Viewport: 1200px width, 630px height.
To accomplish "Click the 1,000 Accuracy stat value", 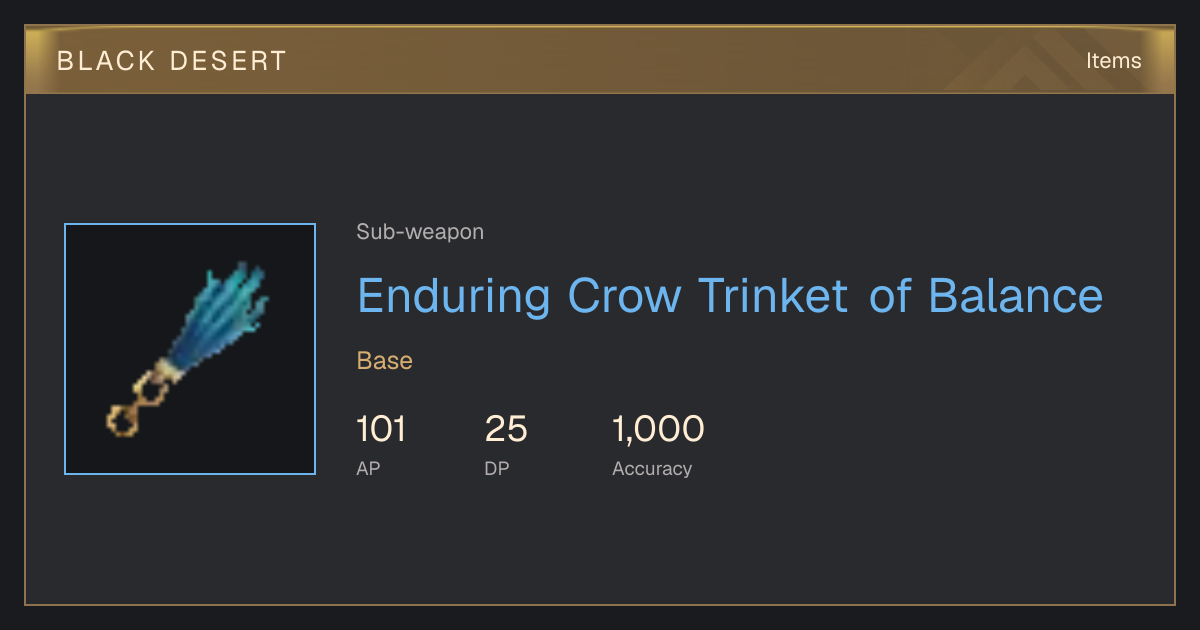I will click(658, 429).
